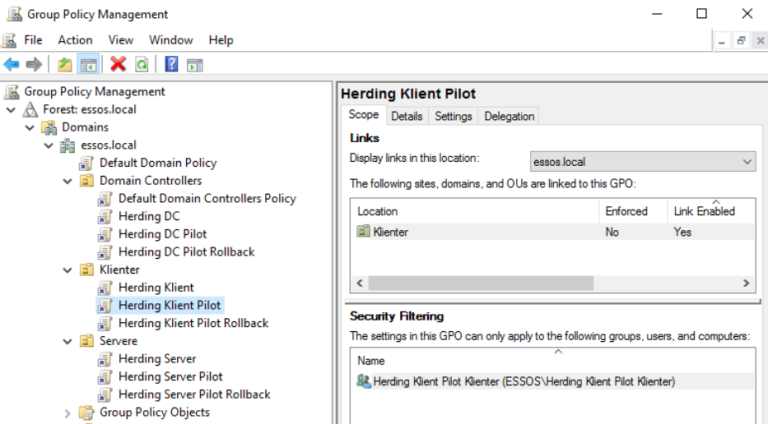Switch to the Delegation tab
The image size is (768, 424).
509,116
